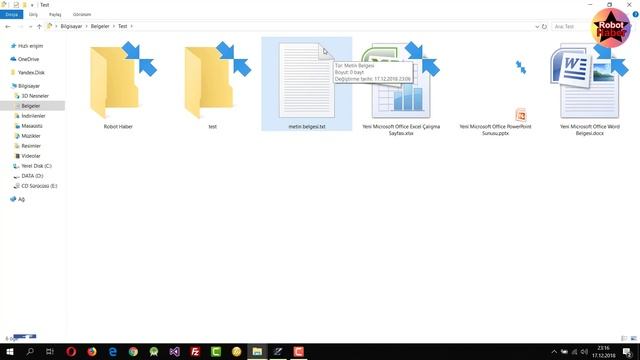640x360 pixels.
Task: Click the metin belgesi.txt file name
Action: (x=307, y=127)
